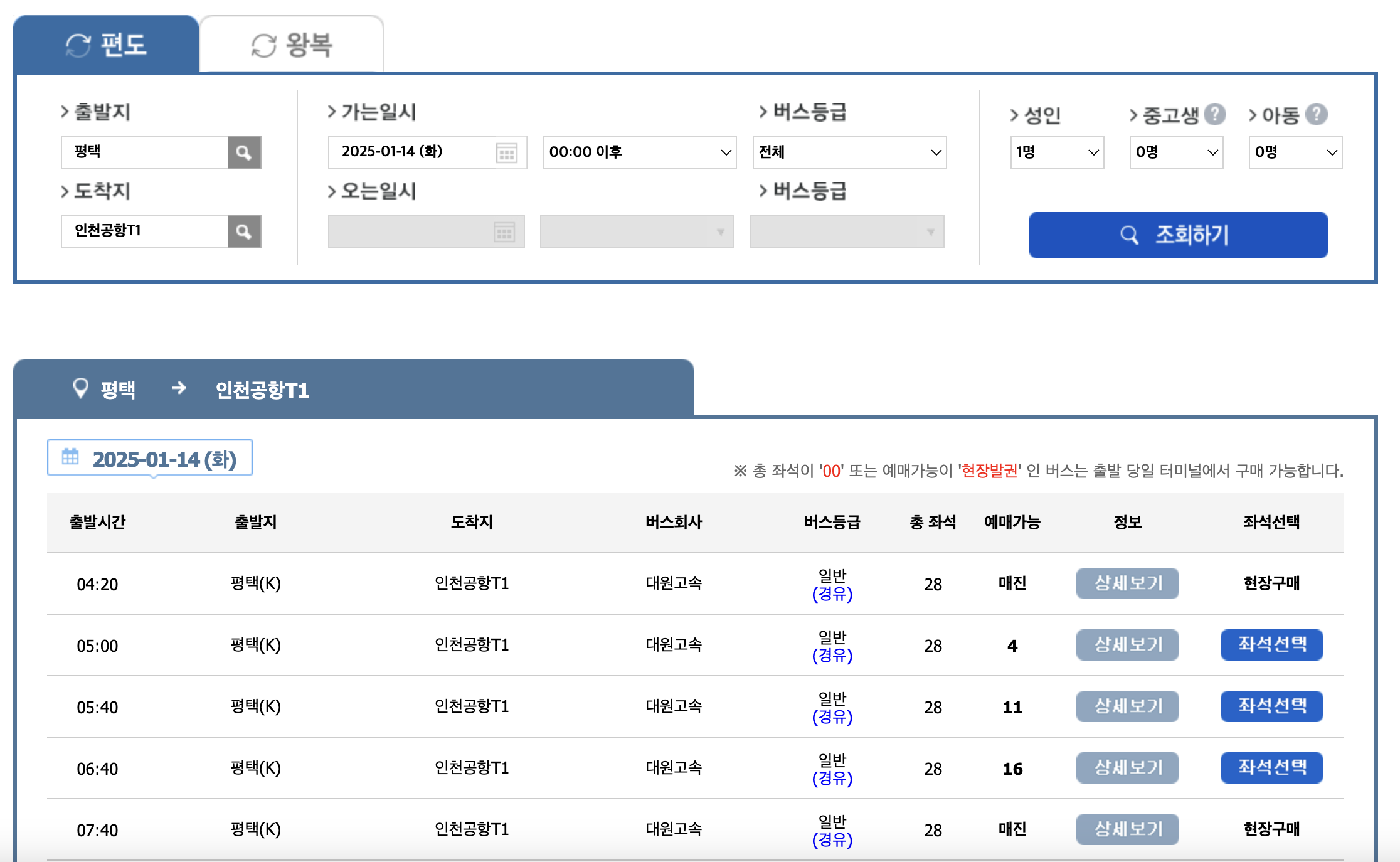Open the calendar icon next to 가는일시 date

(506, 152)
